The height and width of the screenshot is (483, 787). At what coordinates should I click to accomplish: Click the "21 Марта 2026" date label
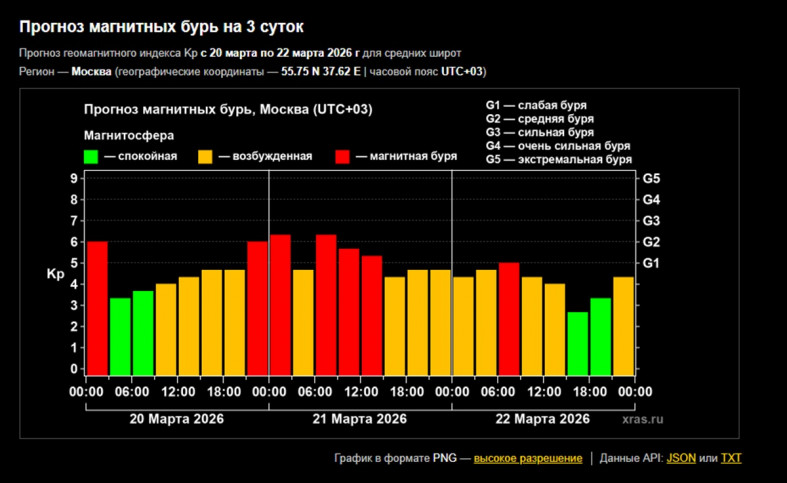tap(360, 418)
